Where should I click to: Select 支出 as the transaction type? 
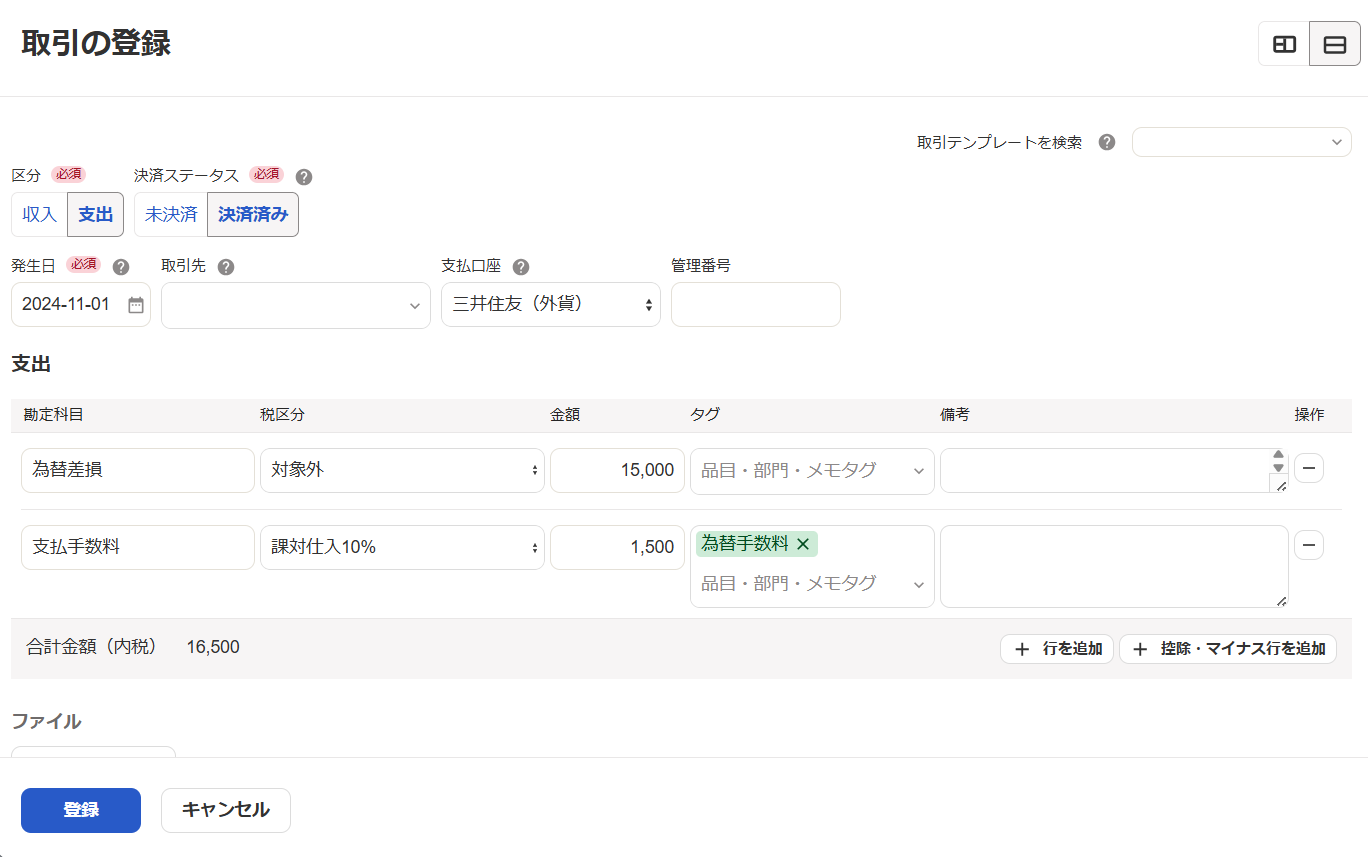point(95,214)
